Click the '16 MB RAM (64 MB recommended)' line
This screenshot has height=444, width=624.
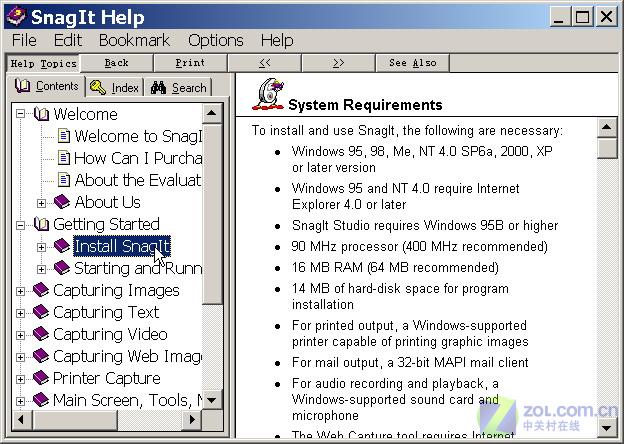point(395,267)
